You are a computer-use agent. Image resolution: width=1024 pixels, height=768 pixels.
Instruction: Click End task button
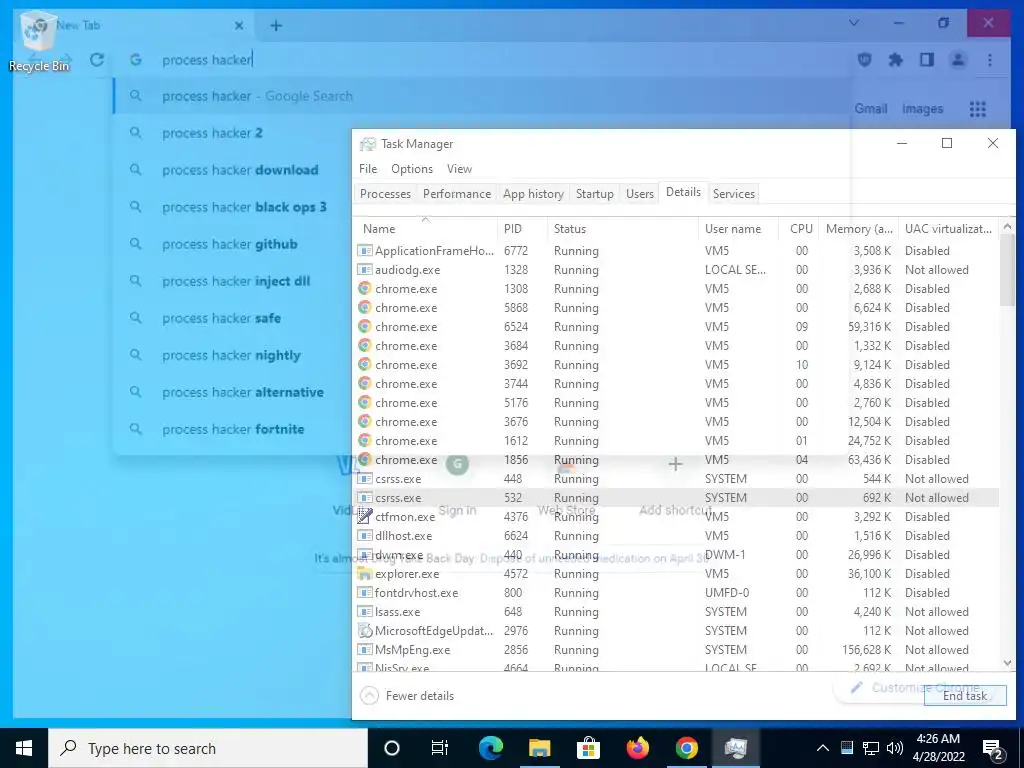click(x=965, y=696)
